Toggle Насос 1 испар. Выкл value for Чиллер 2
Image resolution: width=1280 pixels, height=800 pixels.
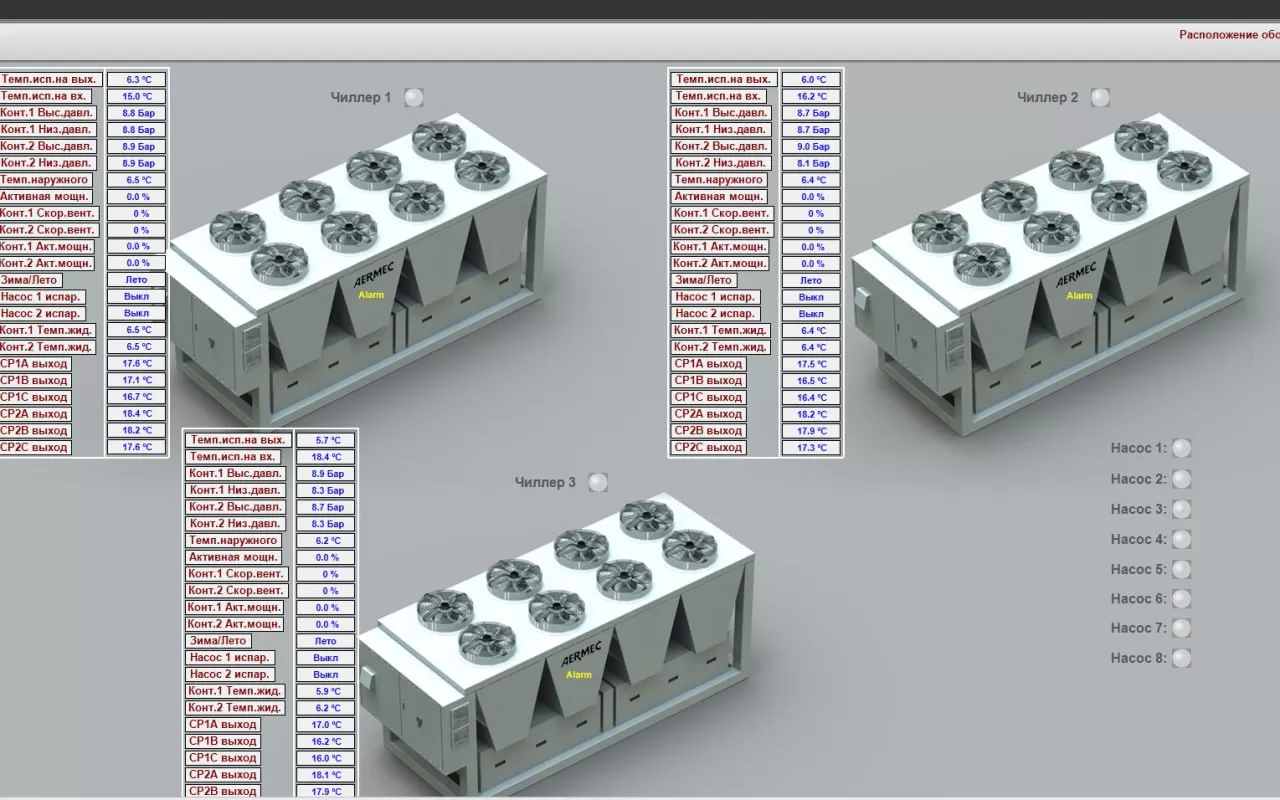[x=811, y=297]
